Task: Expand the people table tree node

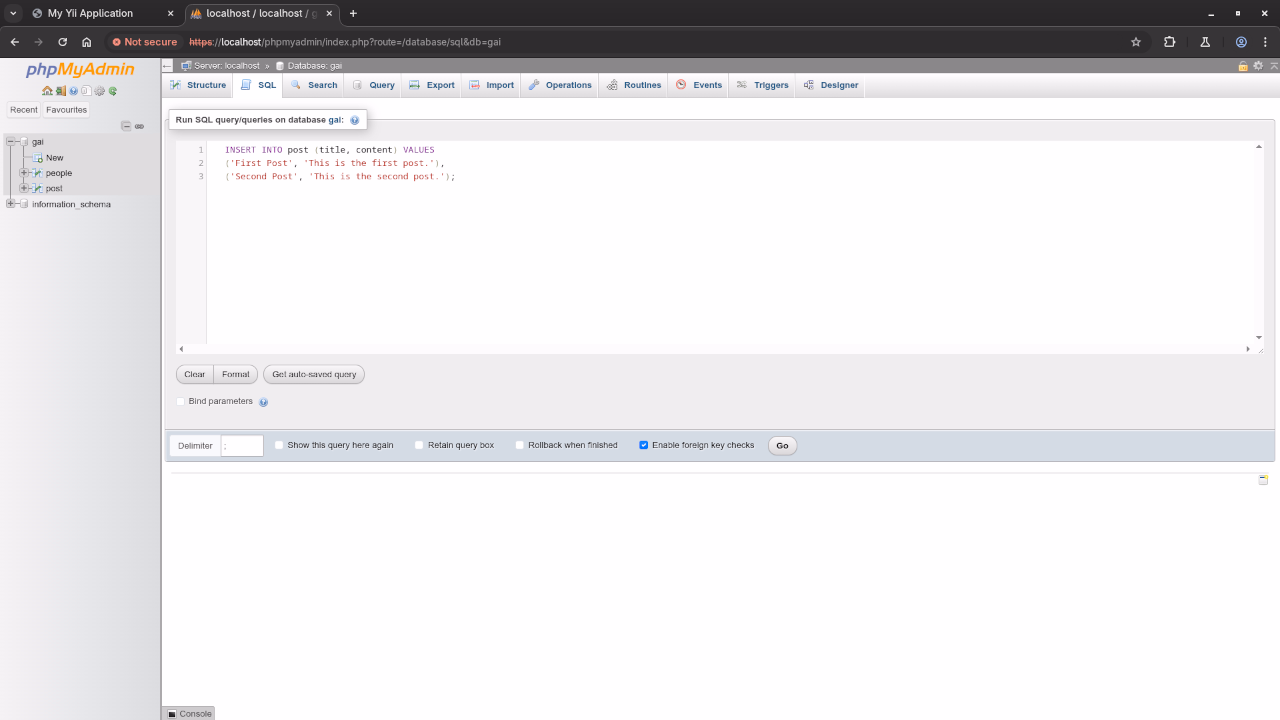Action: point(24,173)
